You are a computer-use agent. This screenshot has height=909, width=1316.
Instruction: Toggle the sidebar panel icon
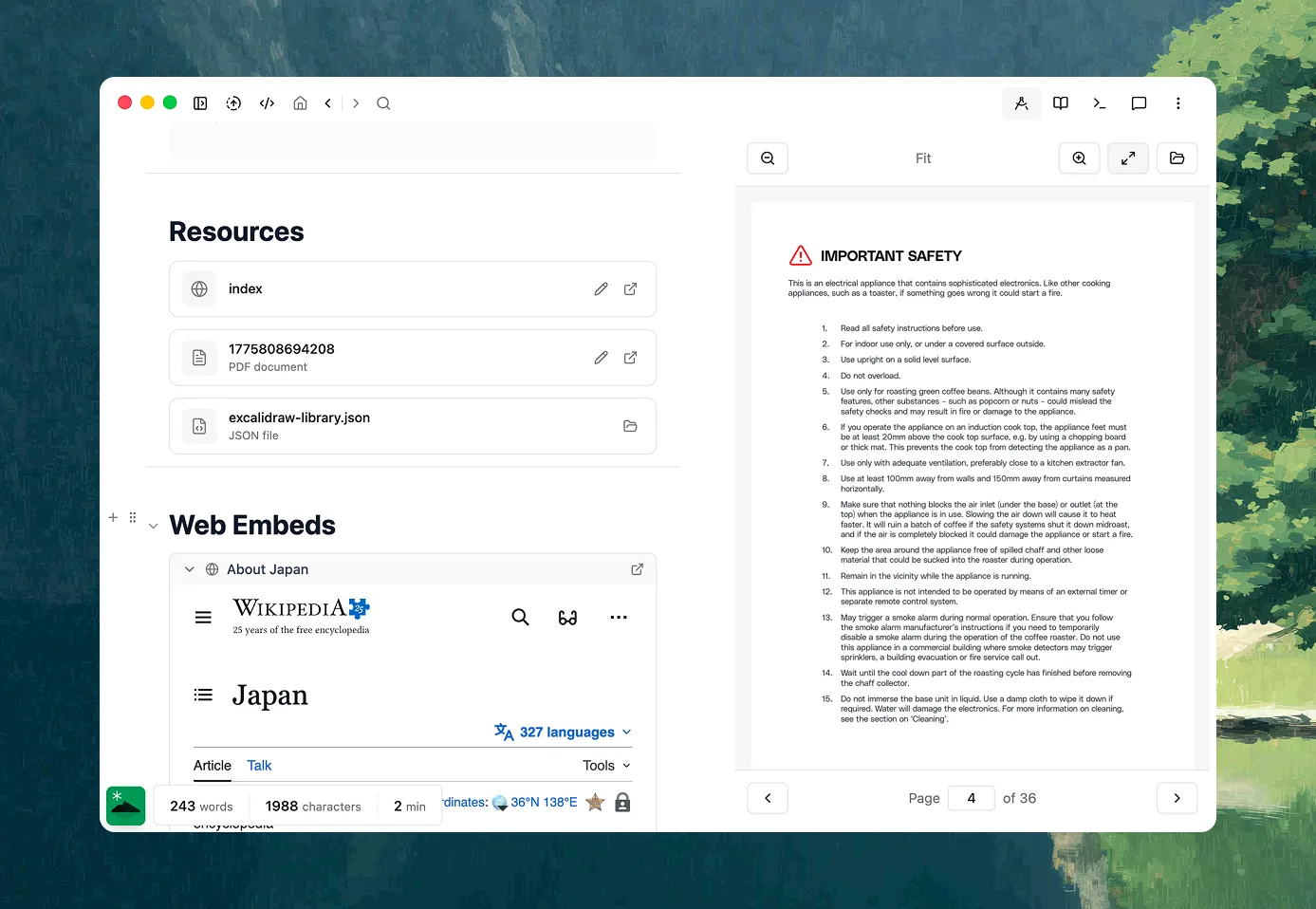coord(200,103)
